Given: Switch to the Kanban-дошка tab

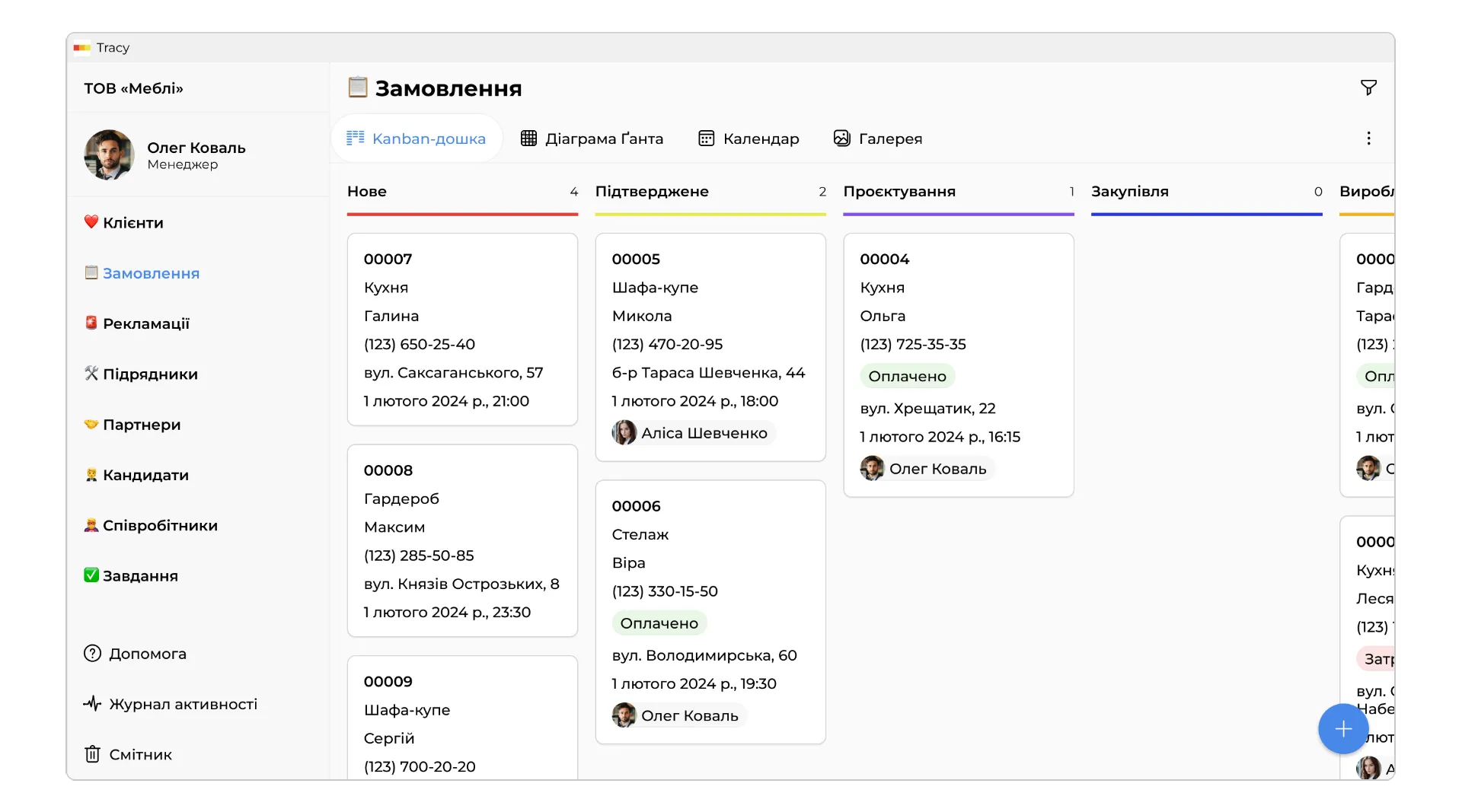Looking at the screenshot, I should [417, 139].
